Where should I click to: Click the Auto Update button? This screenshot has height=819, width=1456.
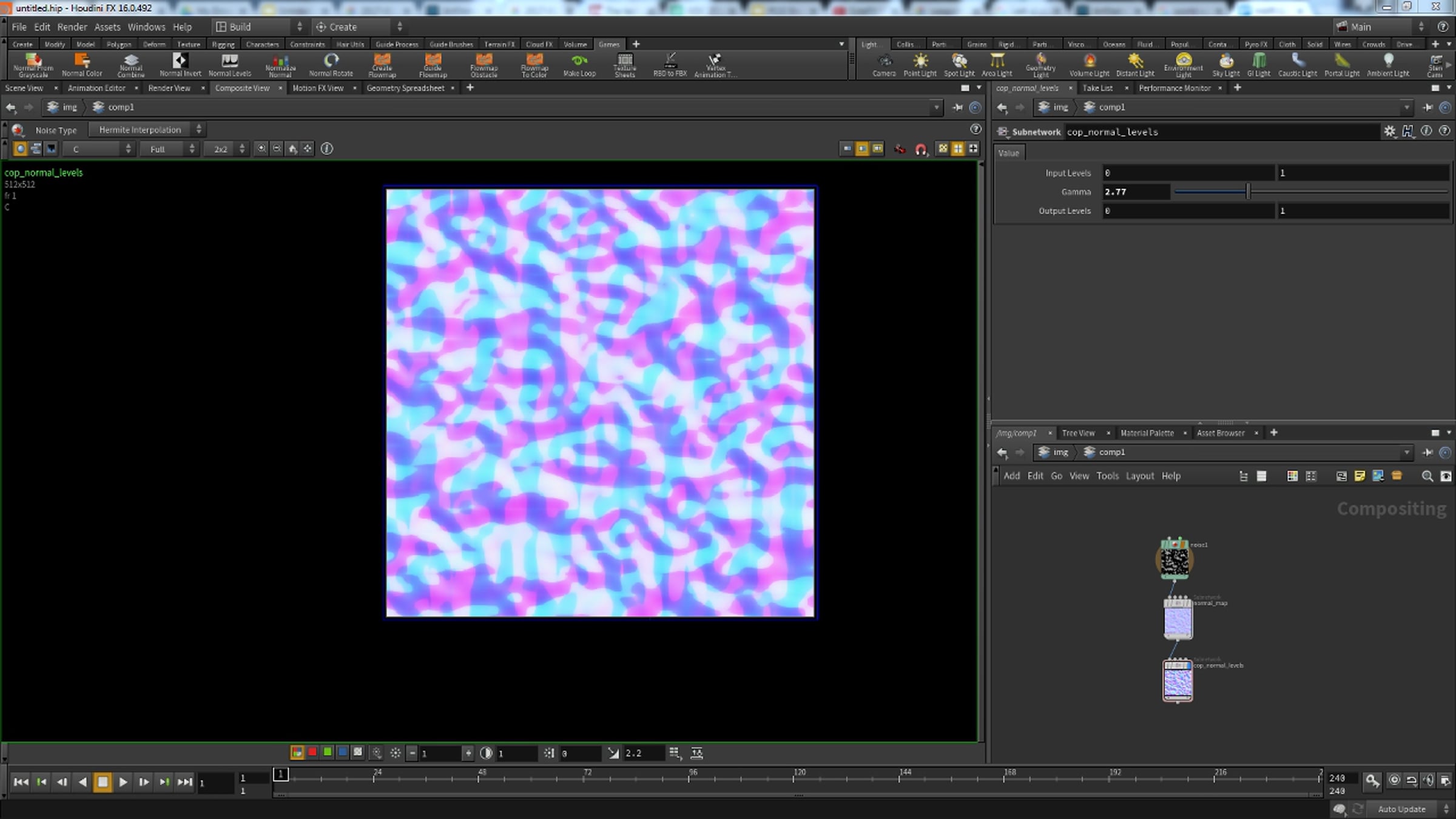pyautogui.click(x=1401, y=809)
